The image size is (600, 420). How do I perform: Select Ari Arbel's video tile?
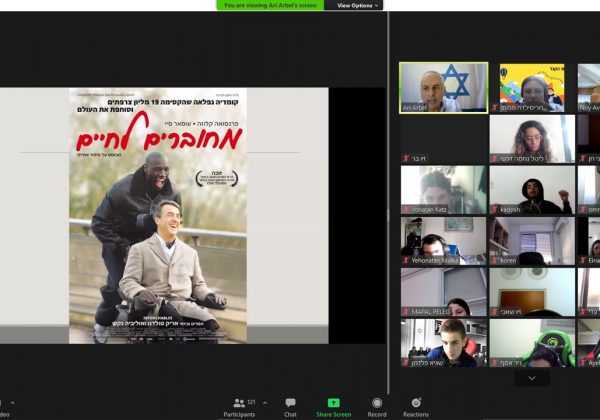click(443, 88)
